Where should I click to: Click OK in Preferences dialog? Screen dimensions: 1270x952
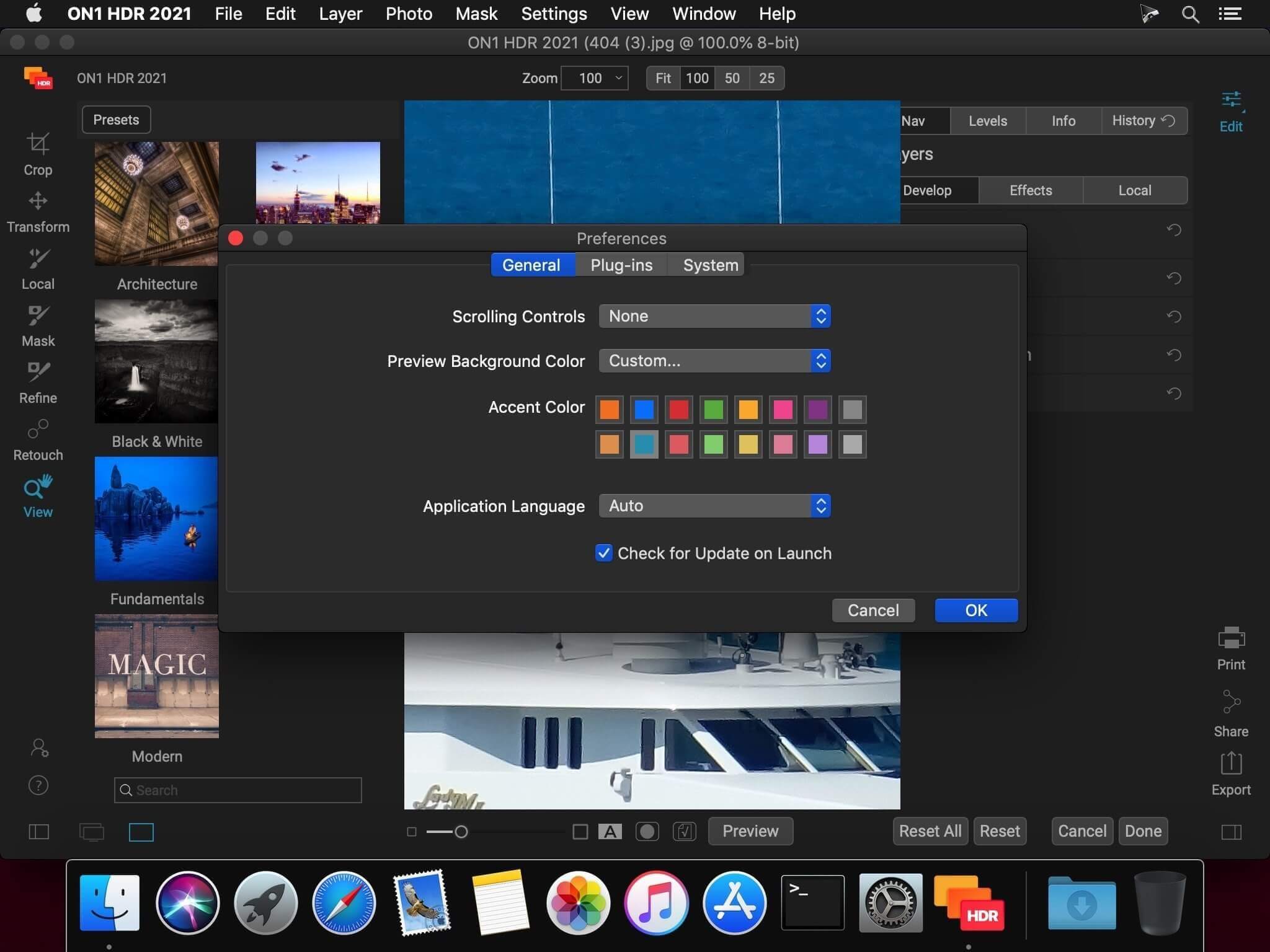click(976, 610)
